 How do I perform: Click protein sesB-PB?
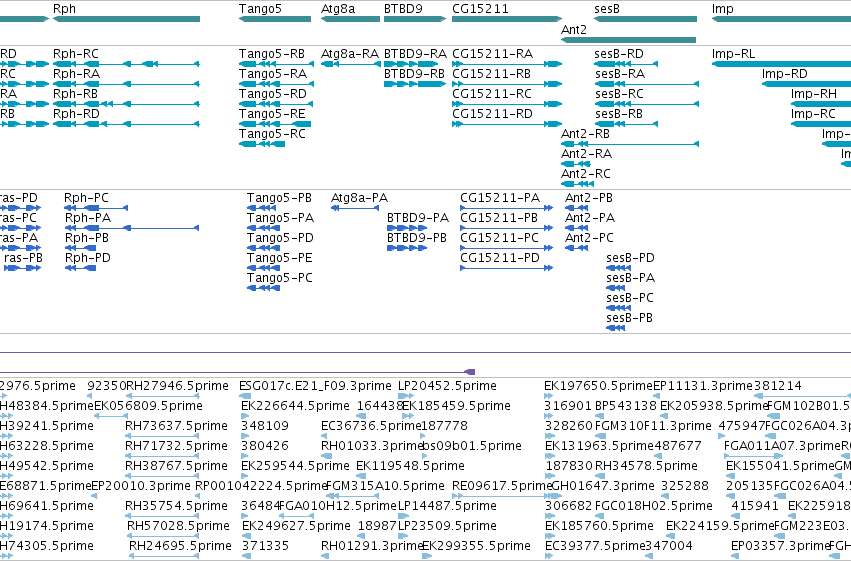point(615,328)
